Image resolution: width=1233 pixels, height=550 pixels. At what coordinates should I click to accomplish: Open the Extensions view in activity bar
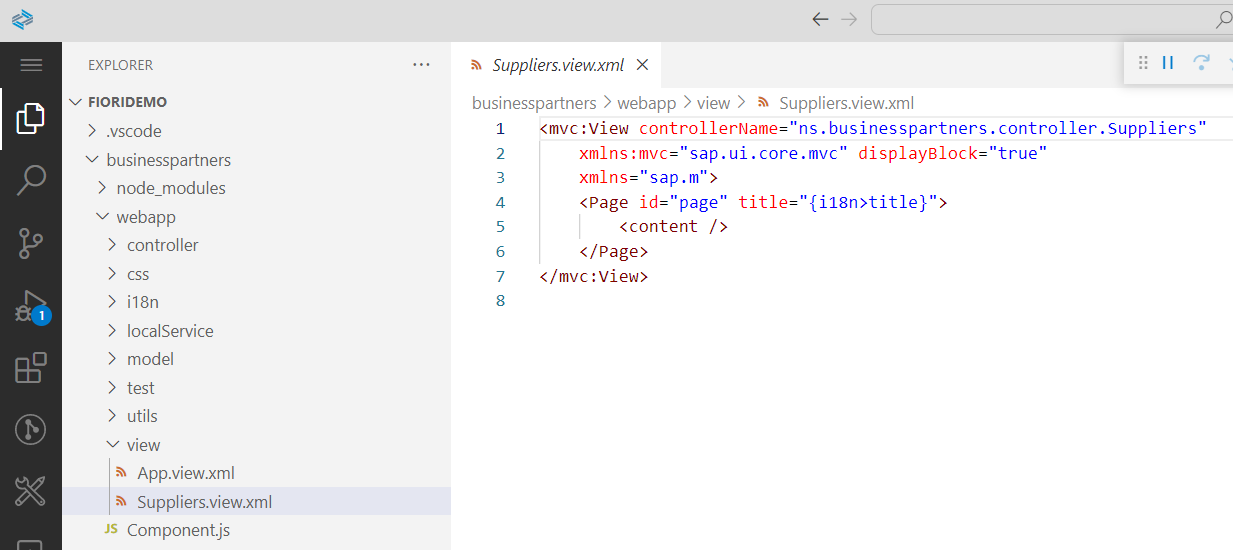[31, 368]
